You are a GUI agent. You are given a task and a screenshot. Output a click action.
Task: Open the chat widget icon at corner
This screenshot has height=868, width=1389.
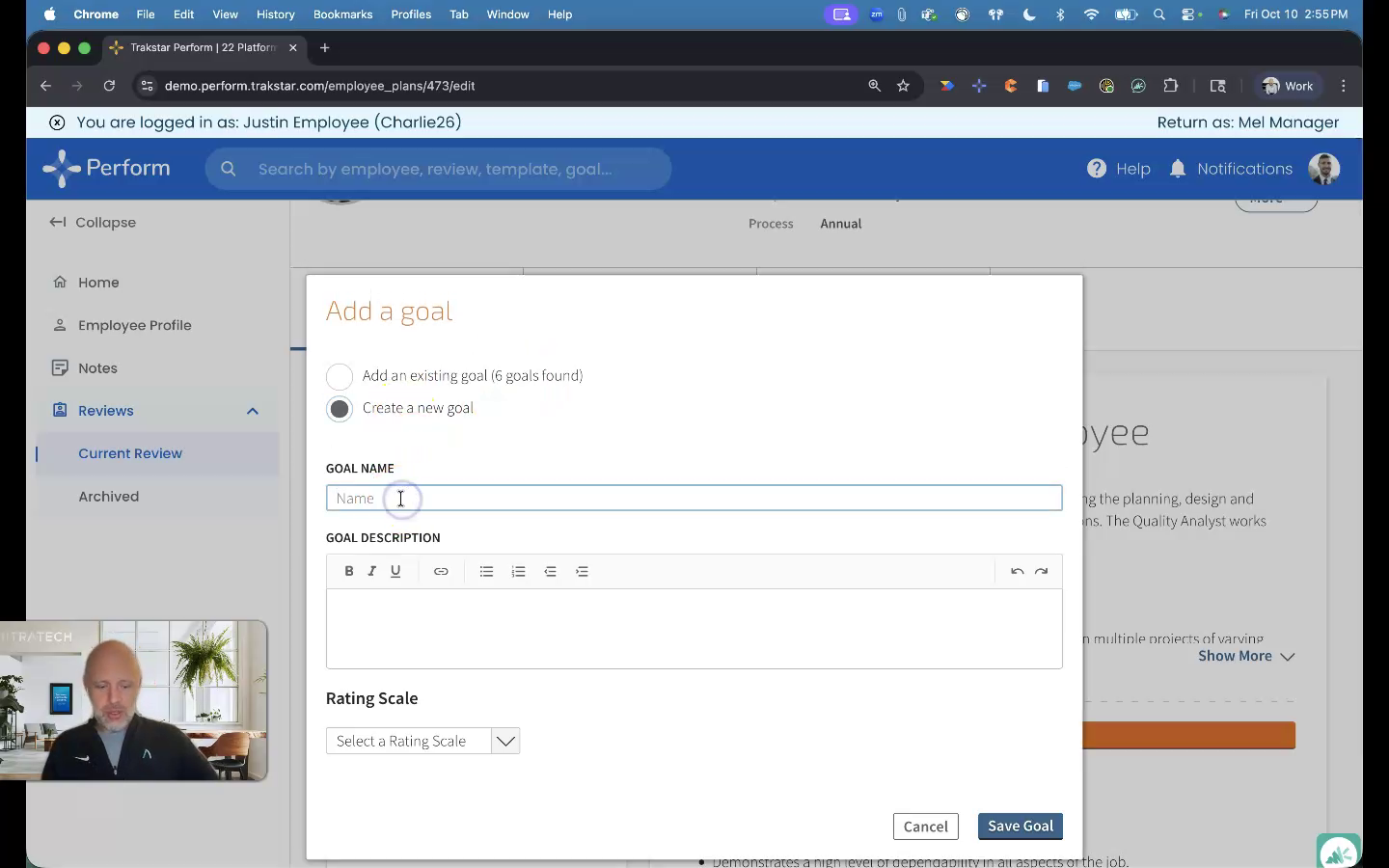point(1339,852)
